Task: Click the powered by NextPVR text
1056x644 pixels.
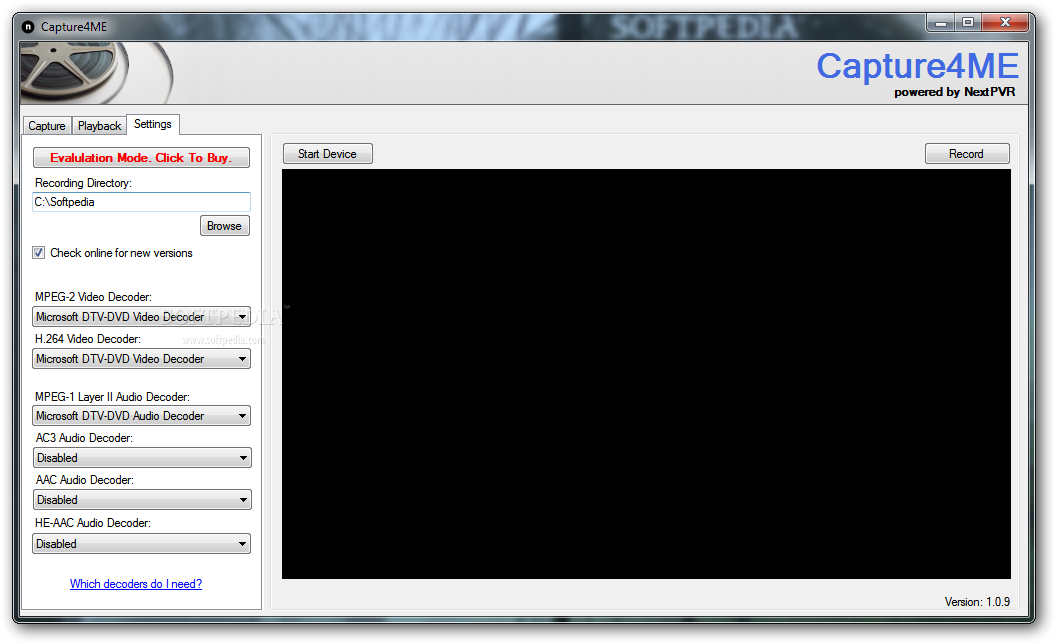Action: [954, 92]
